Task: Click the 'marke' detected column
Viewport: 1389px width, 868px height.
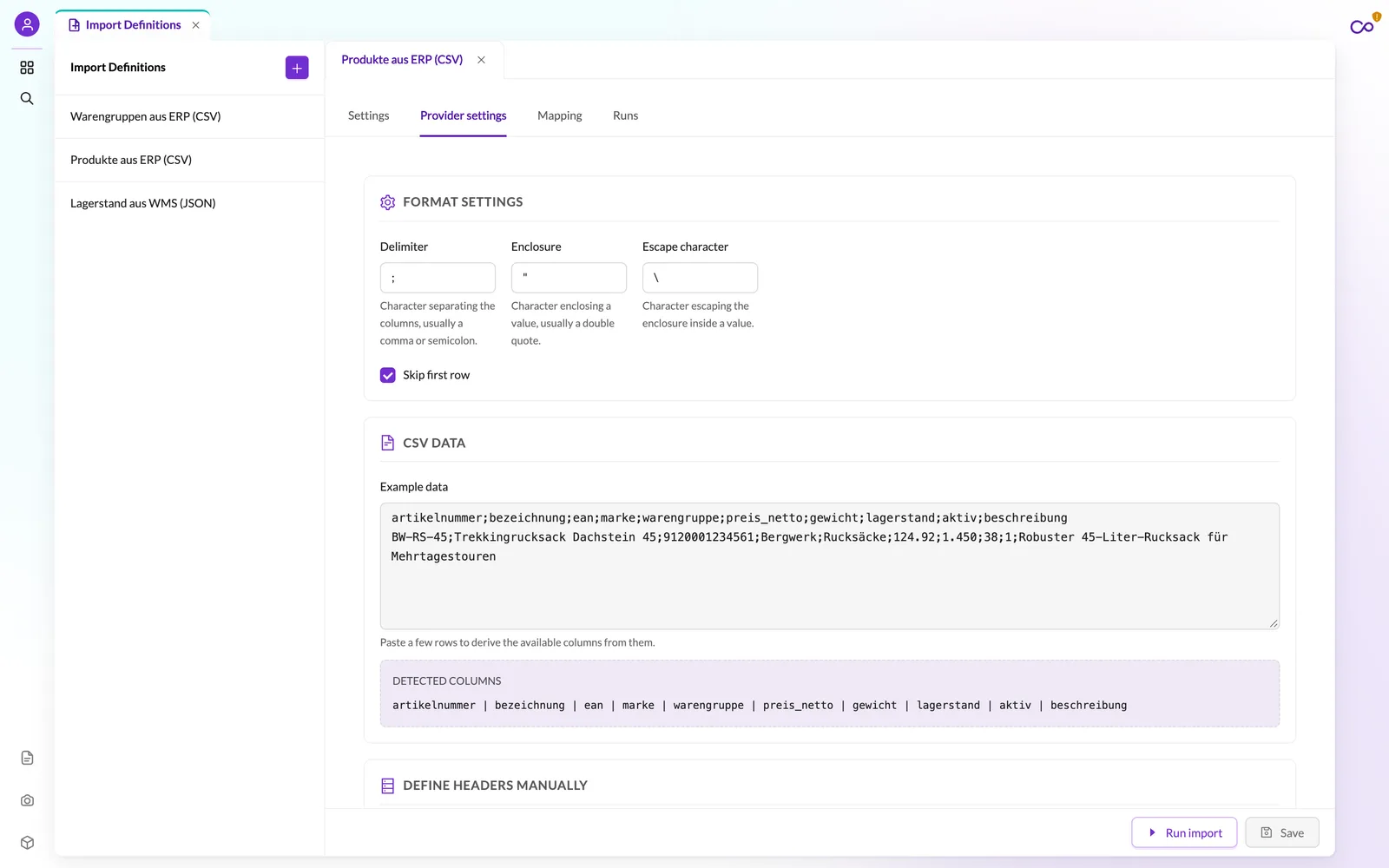Action: [x=638, y=706]
